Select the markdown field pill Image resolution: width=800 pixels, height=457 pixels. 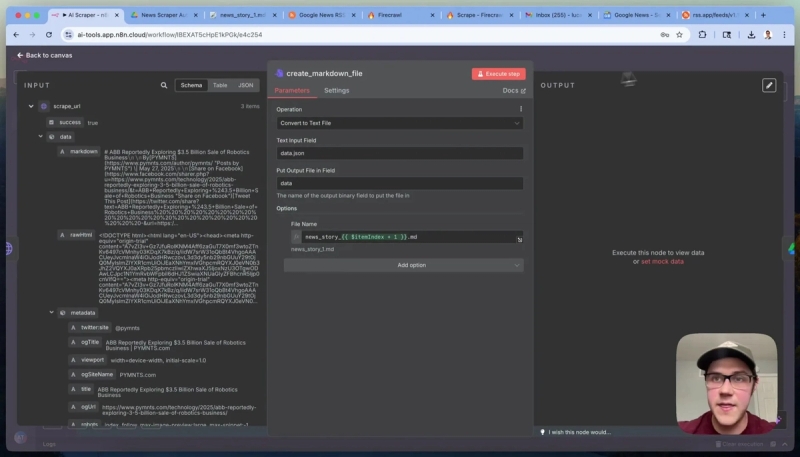(79, 151)
